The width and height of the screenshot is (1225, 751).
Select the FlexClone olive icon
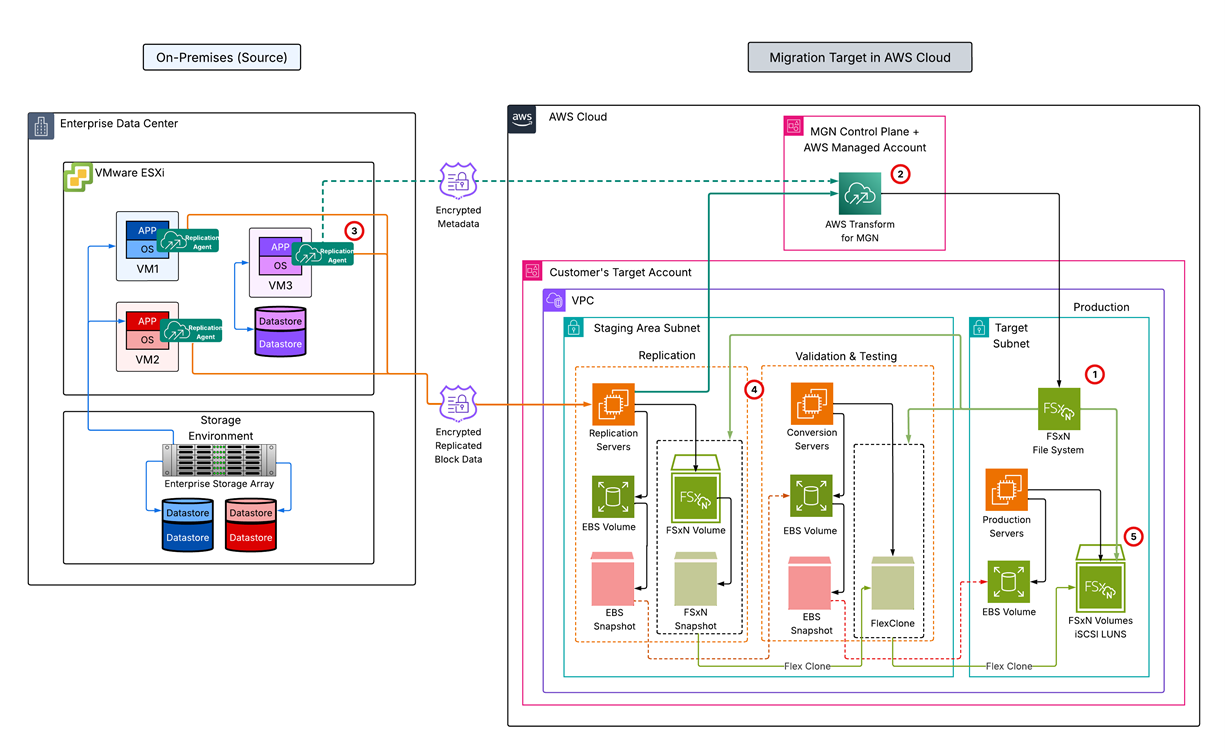tap(893, 584)
